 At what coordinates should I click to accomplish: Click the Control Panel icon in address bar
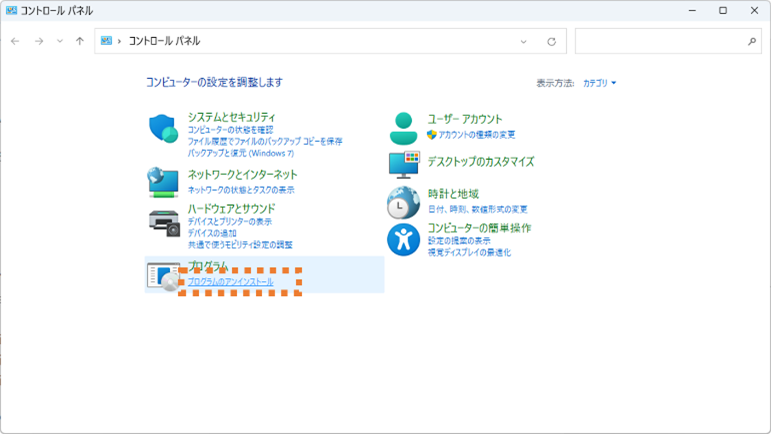(x=106, y=41)
